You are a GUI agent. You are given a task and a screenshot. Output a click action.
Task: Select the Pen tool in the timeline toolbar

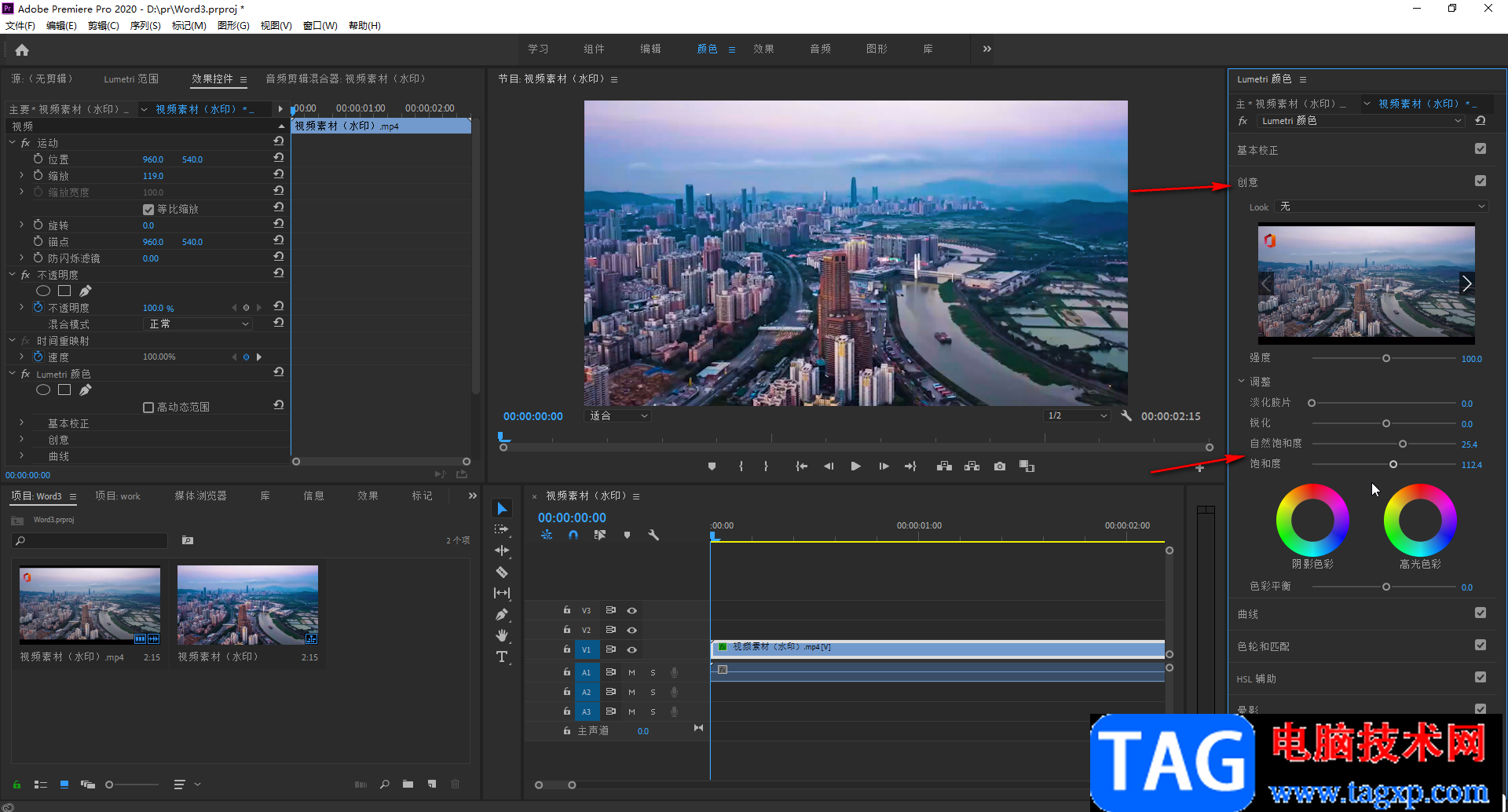pos(503,615)
